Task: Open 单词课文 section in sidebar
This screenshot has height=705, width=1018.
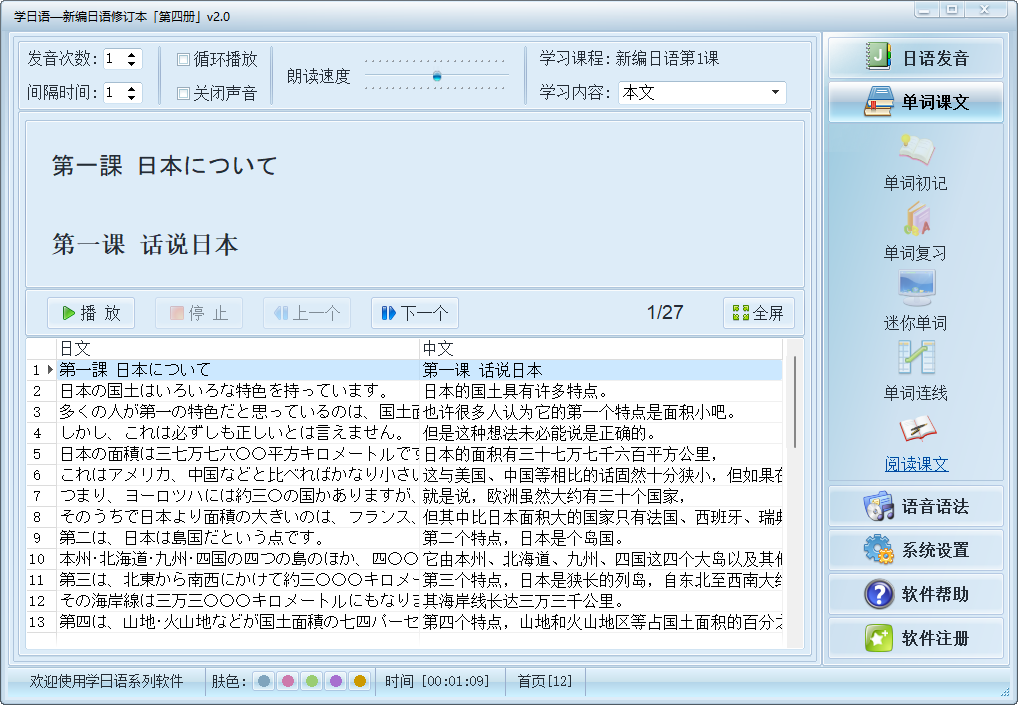Action: point(915,102)
